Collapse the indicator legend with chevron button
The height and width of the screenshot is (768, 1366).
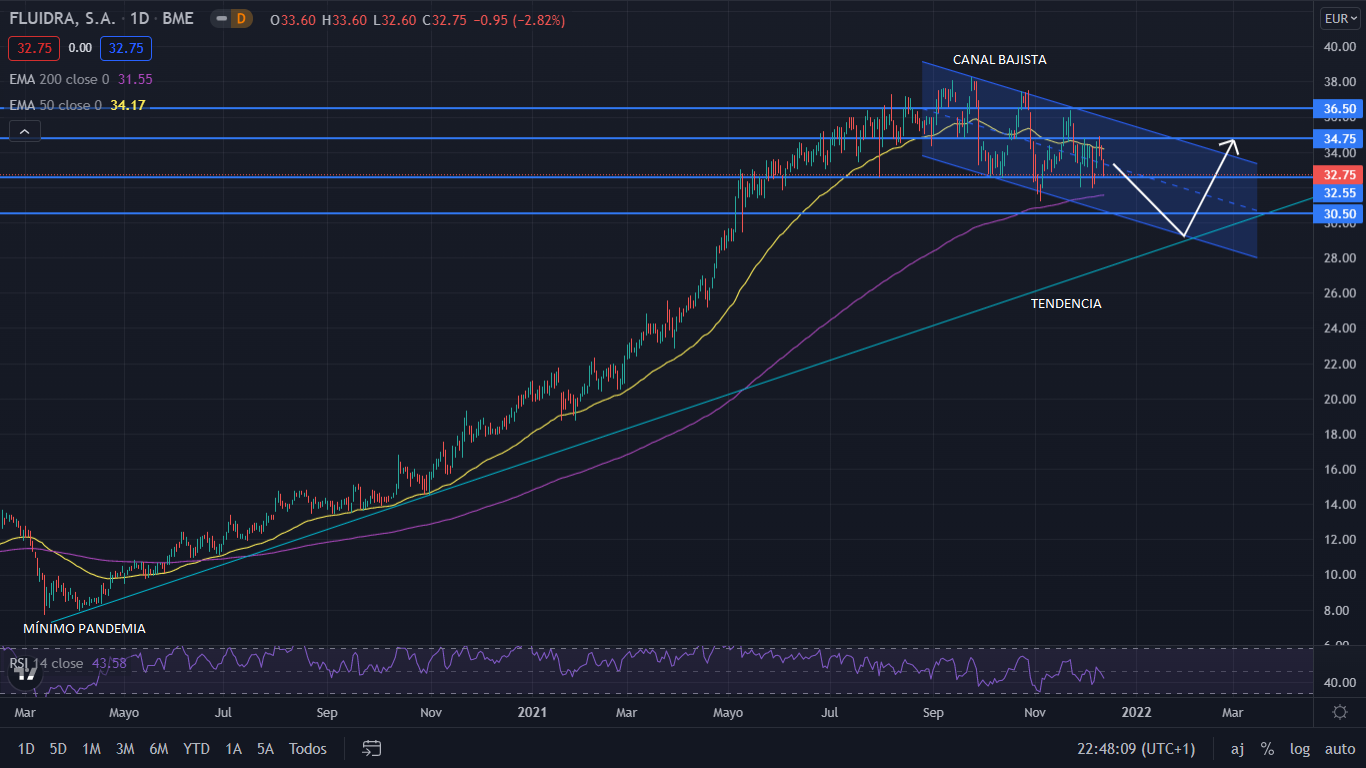tap(24, 130)
